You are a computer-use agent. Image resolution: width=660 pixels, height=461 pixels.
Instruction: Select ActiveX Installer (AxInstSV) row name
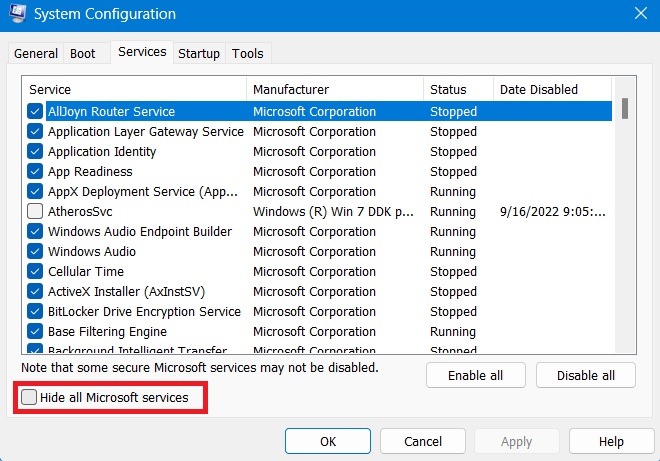point(126,292)
